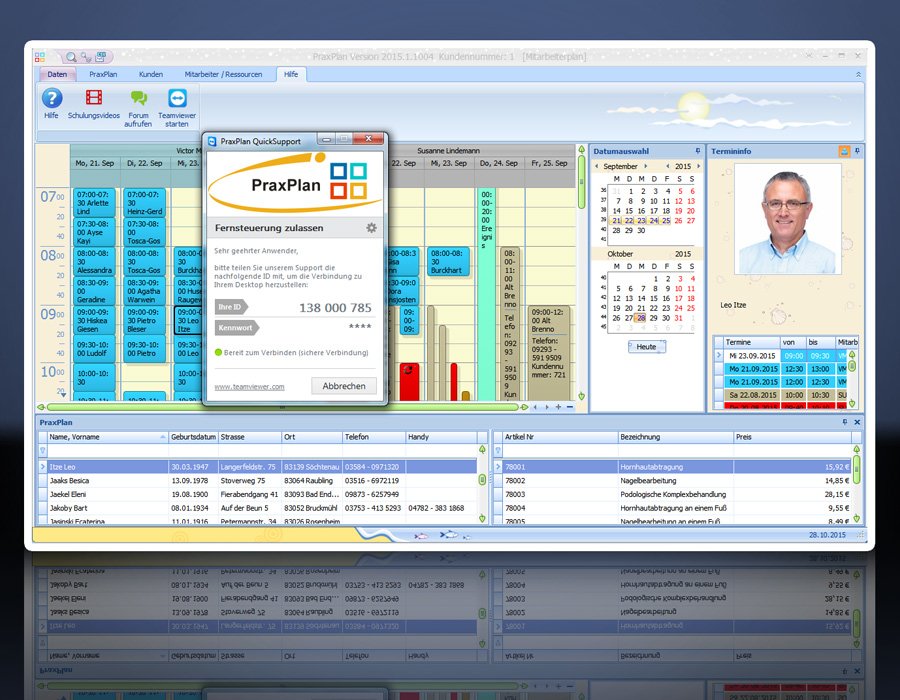Image resolution: width=900 pixels, height=700 pixels.
Task: Click the customer photo of Leo Itze
Action: coord(788,219)
